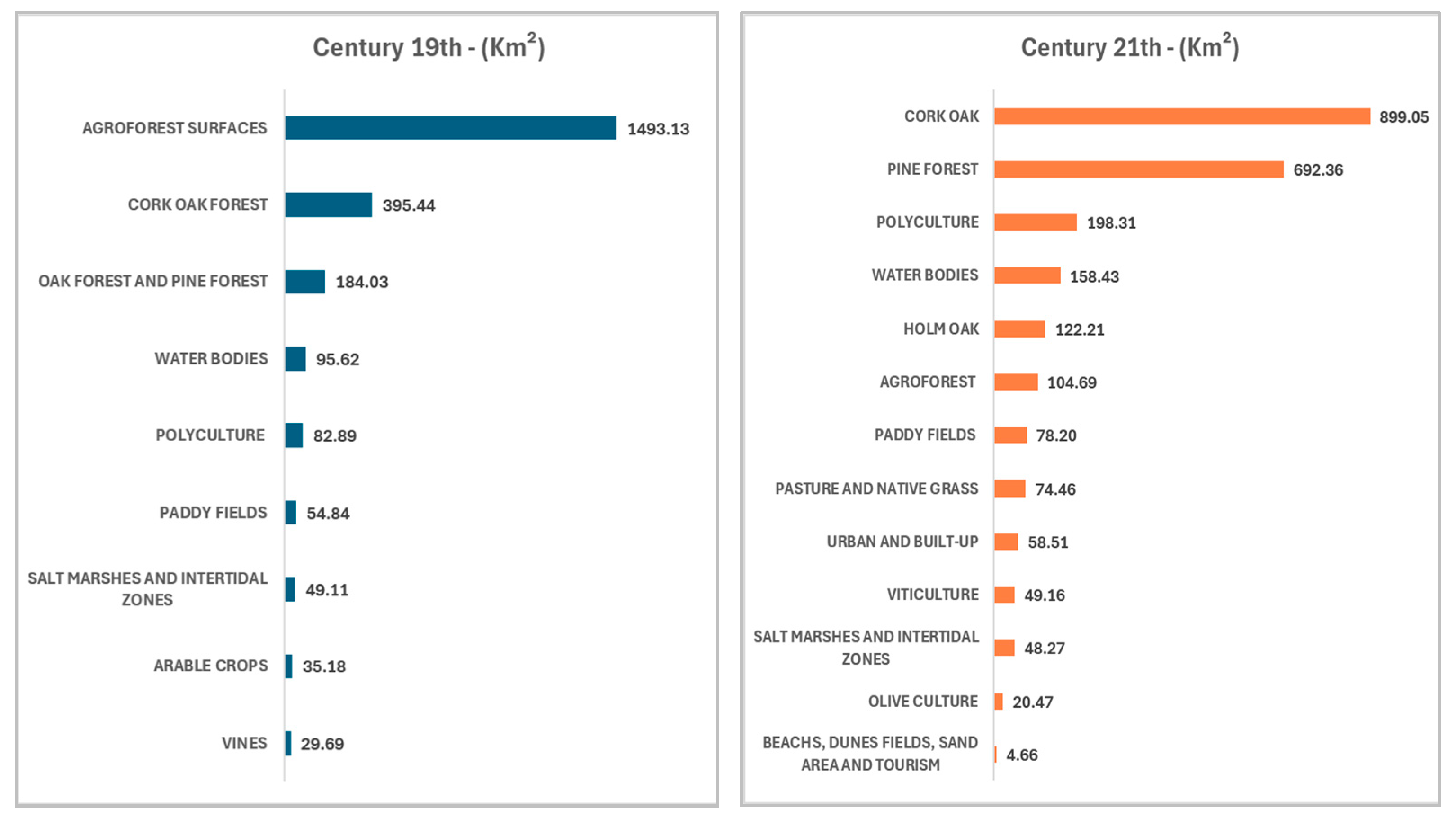The image size is (1456, 822).
Task: Click the Cork Oak Forest blue bar
Action: [x=328, y=204]
